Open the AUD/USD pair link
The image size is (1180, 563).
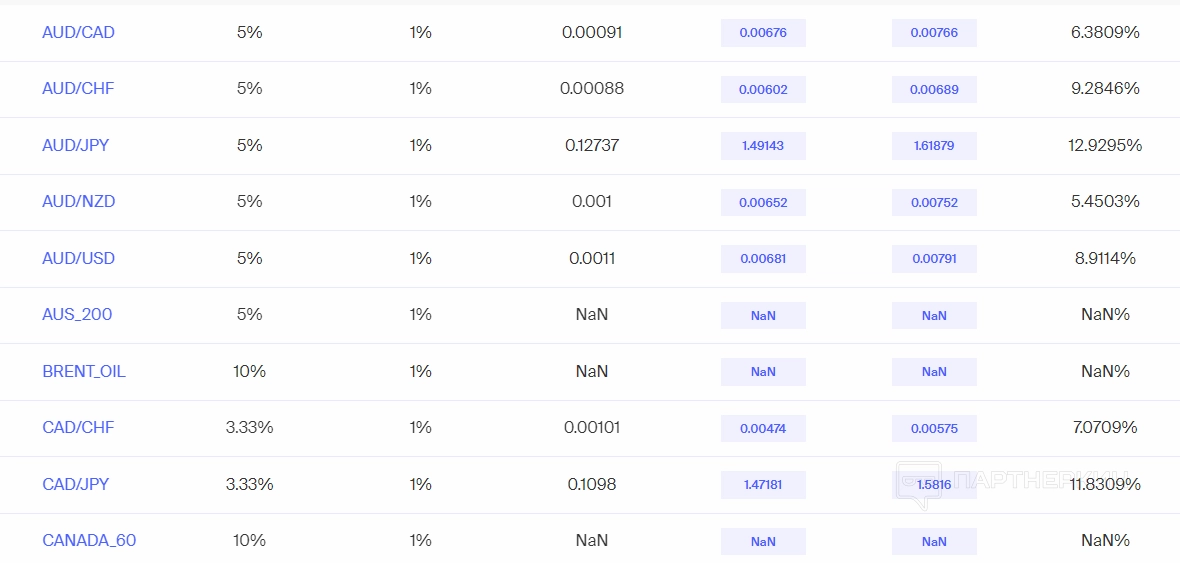78,258
